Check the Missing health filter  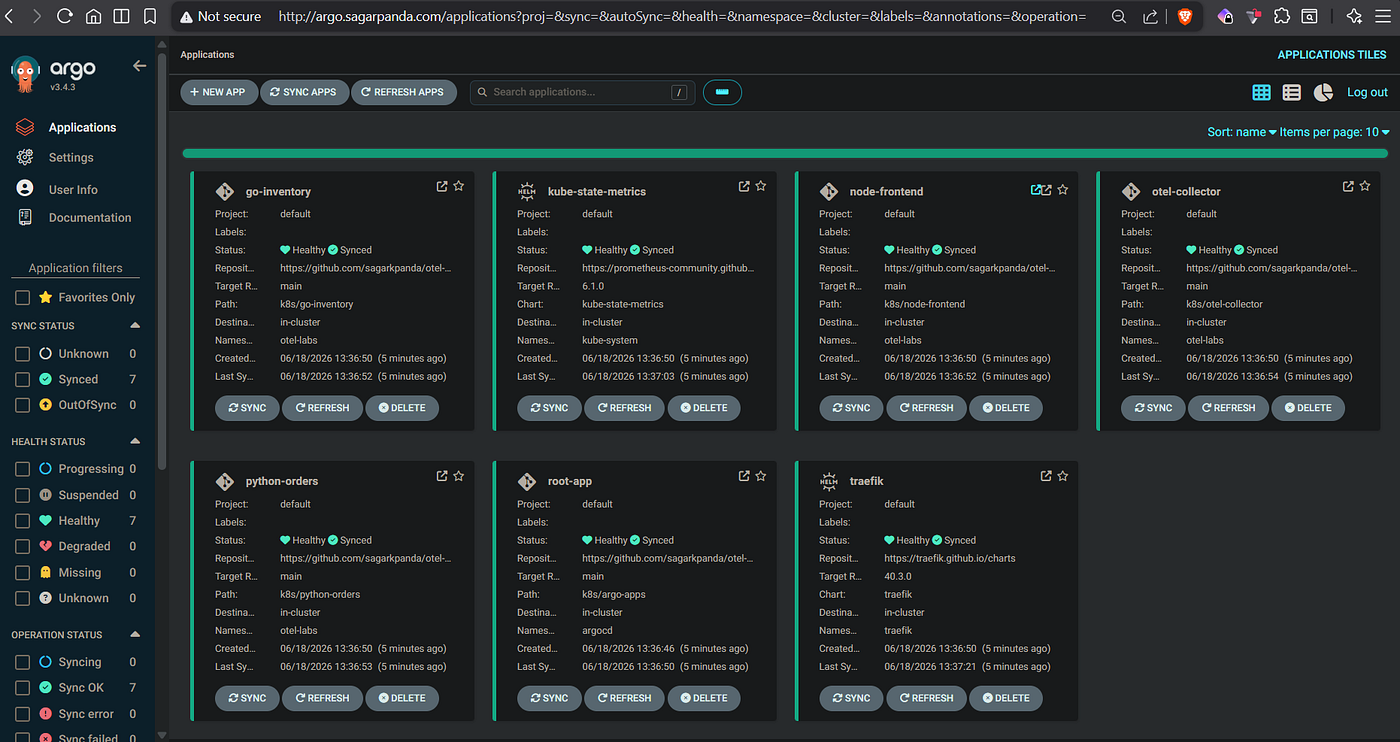pos(22,573)
